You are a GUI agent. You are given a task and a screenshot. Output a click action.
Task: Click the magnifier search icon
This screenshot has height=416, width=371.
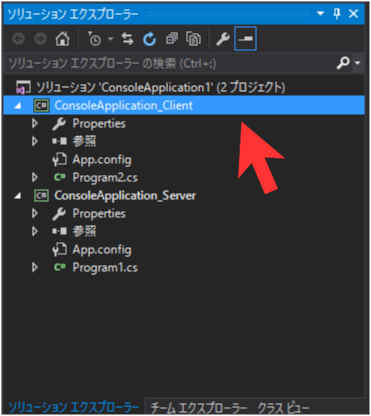pyautogui.click(x=343, y=63)
